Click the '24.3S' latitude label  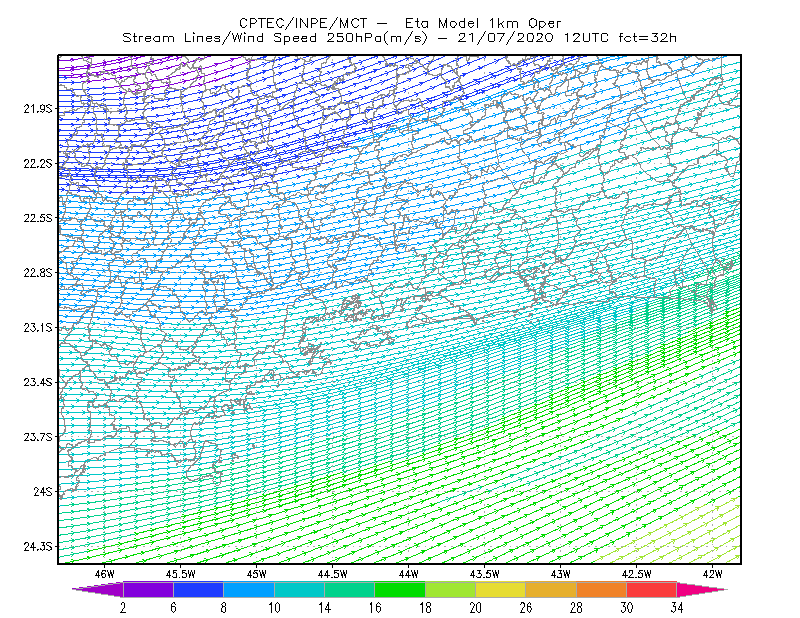click(38, 547)
